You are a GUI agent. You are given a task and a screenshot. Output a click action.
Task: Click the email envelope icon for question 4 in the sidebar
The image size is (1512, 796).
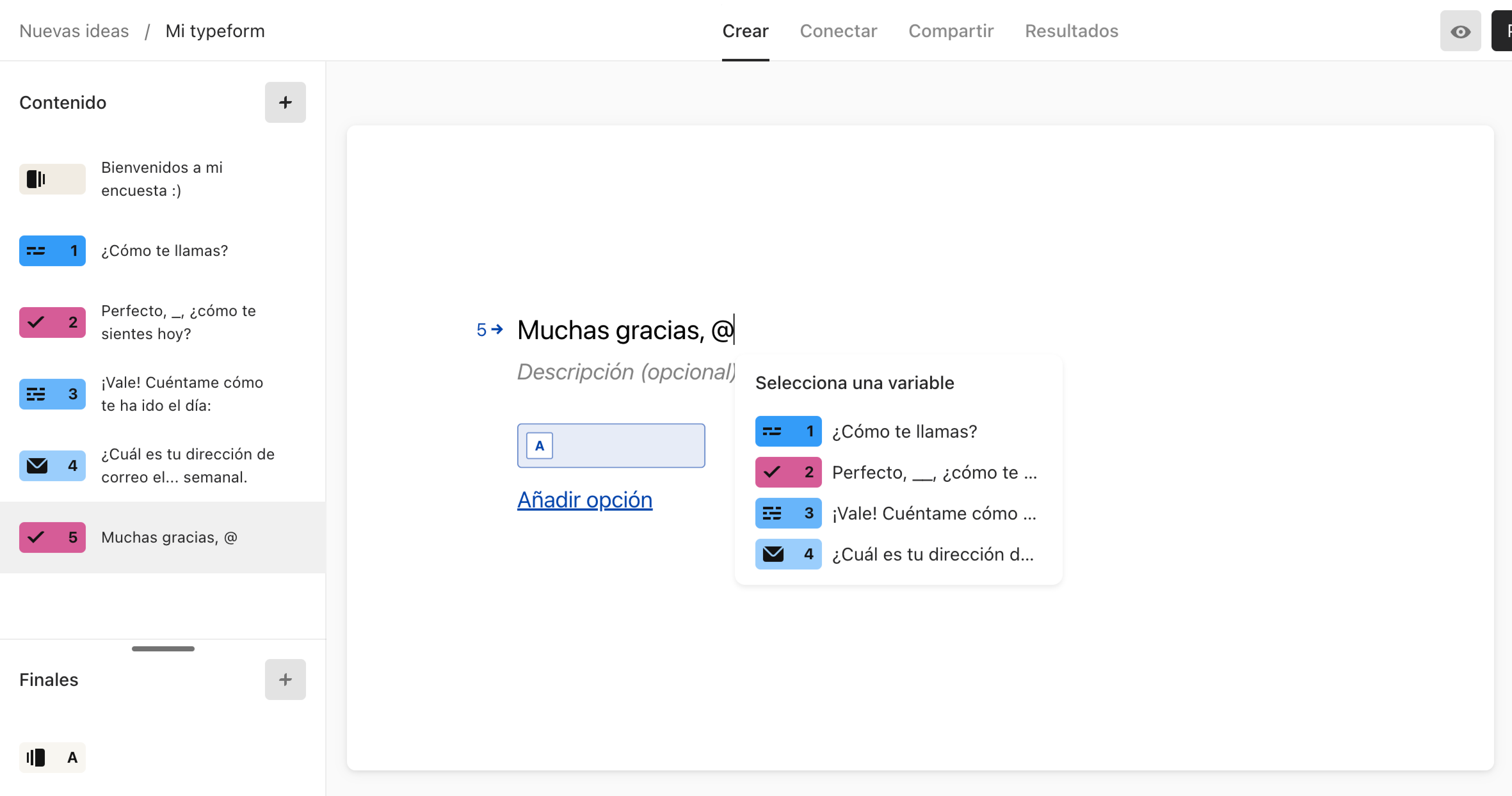pyautogui.click(x=52, y=465)
